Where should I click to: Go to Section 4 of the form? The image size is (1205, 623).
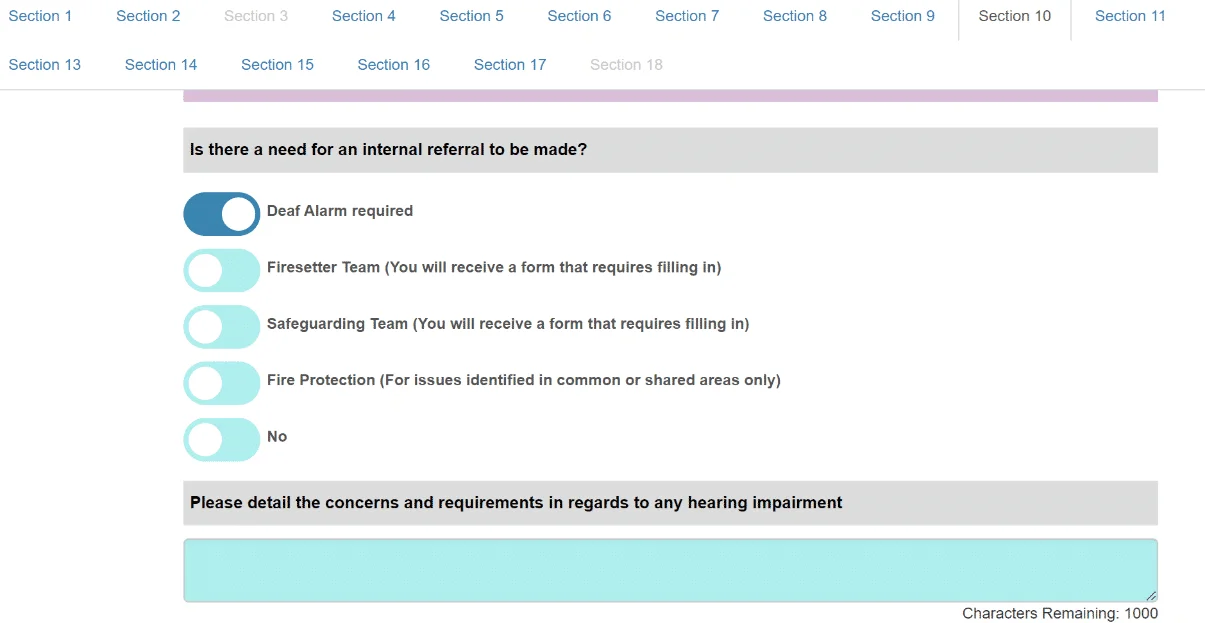[x=364, y=16]
